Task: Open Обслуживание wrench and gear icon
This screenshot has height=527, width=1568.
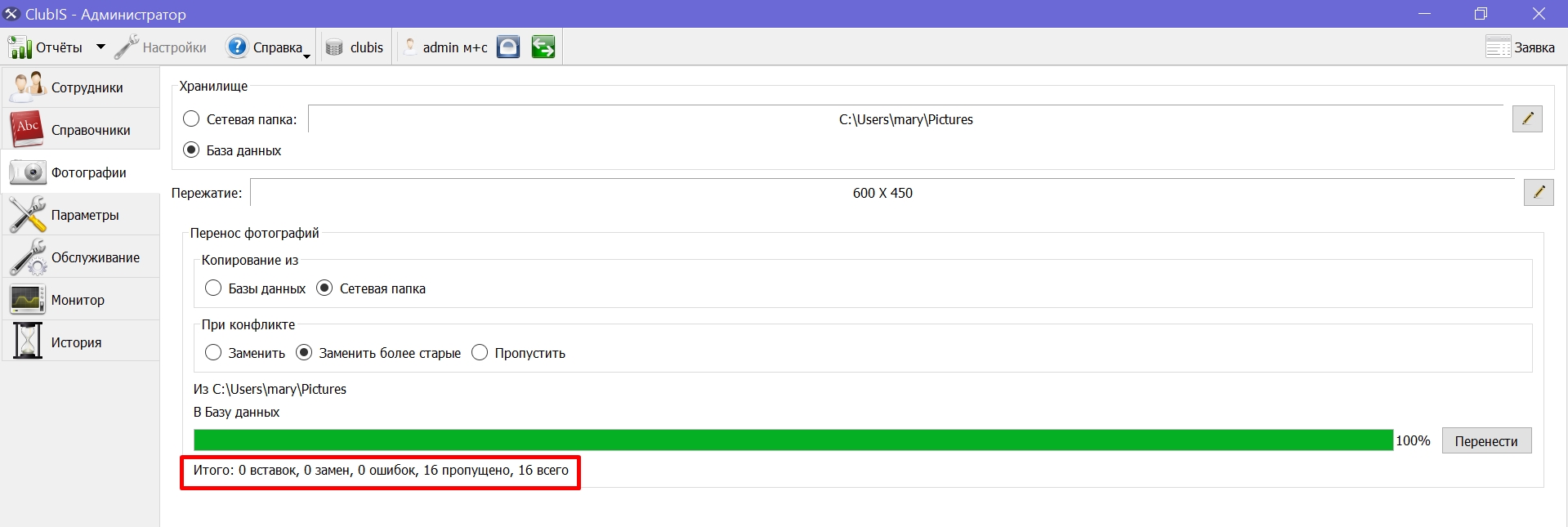Action: pyautogui.click(x=27, y=257)
